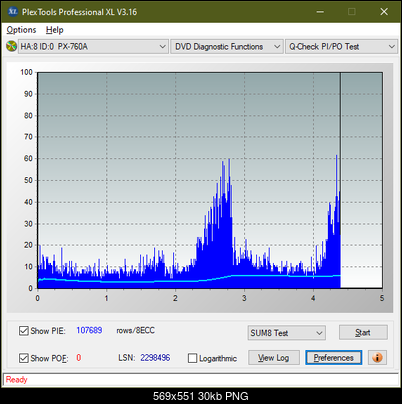Open the Help menu
The width and height of the screenshot is (402, 404).
pos(55,30)
